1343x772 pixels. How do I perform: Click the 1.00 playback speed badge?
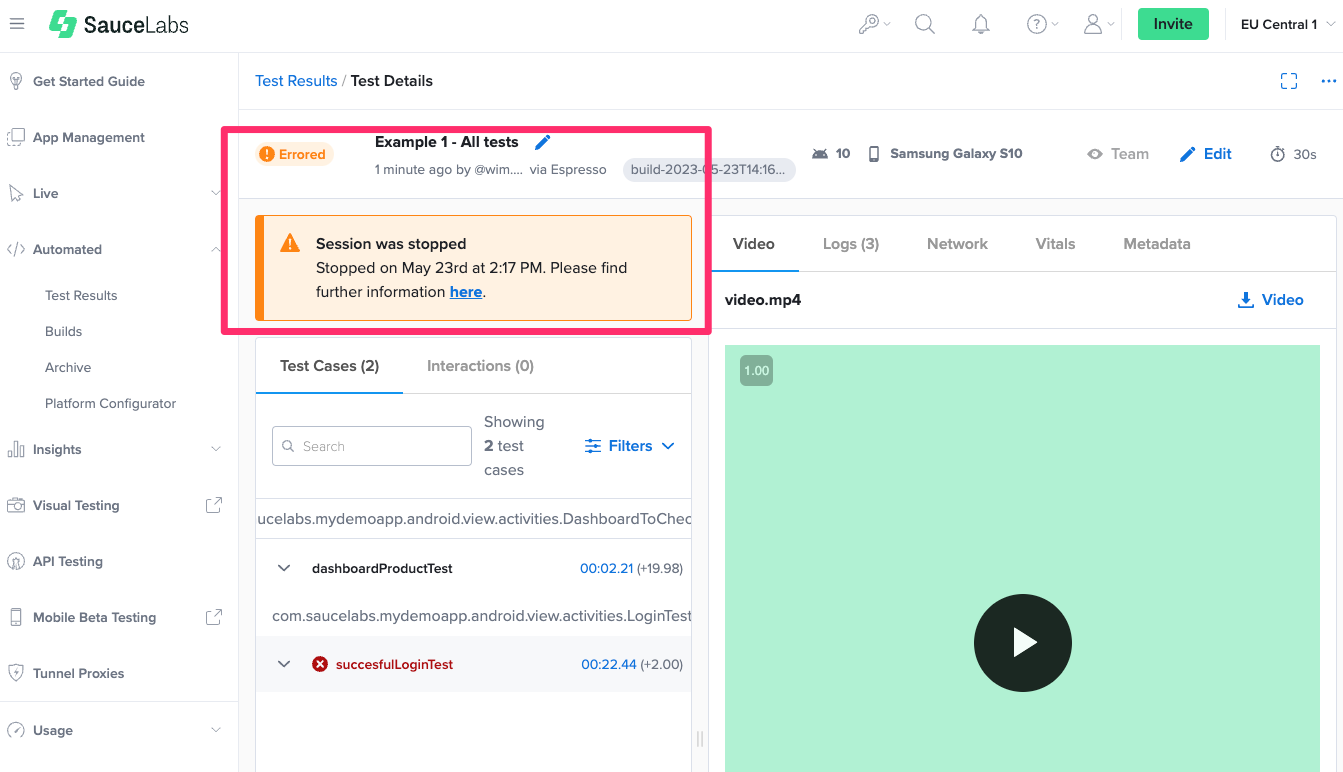click(x=756, y=370)
